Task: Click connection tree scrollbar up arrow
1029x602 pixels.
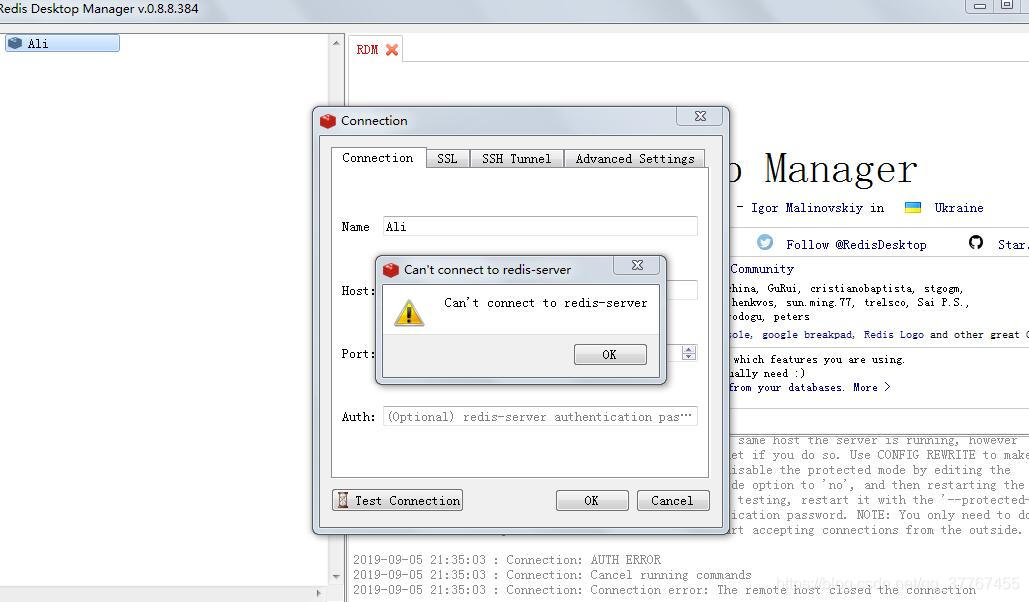Action: coord(336,43)
